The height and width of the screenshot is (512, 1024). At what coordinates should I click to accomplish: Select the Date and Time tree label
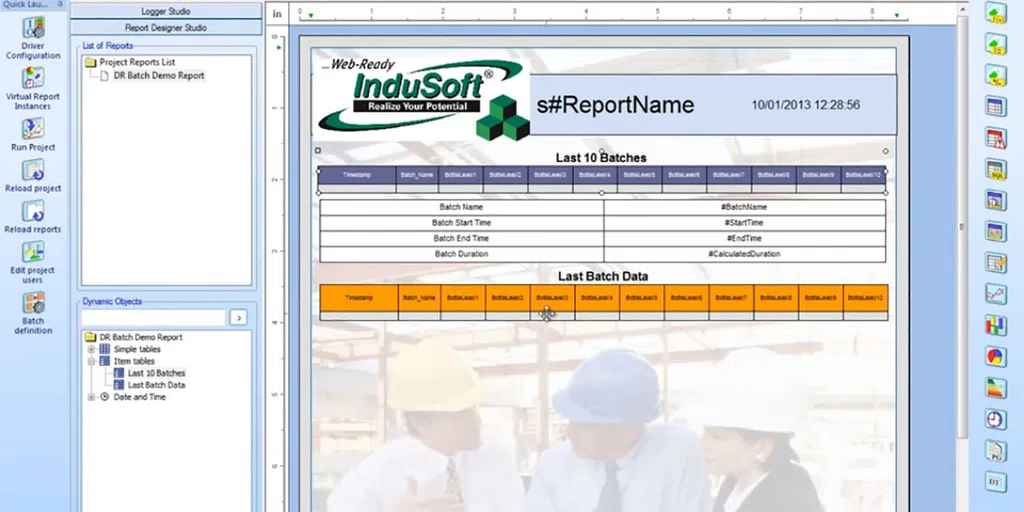pos(139,397)
